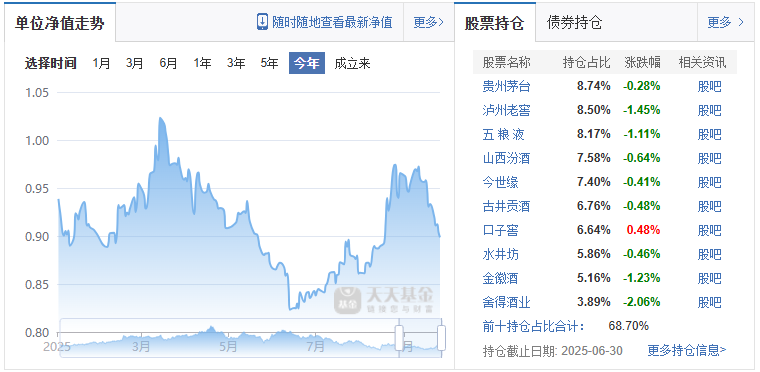Select the 单位净值走势 tab
760x372 pixels.
coord(60,23)
